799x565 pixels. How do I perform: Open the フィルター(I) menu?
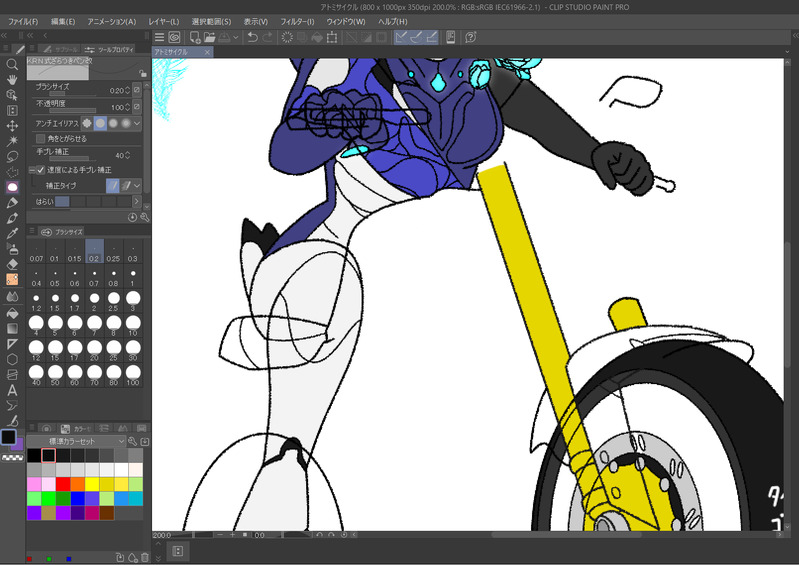pos(297,21)
